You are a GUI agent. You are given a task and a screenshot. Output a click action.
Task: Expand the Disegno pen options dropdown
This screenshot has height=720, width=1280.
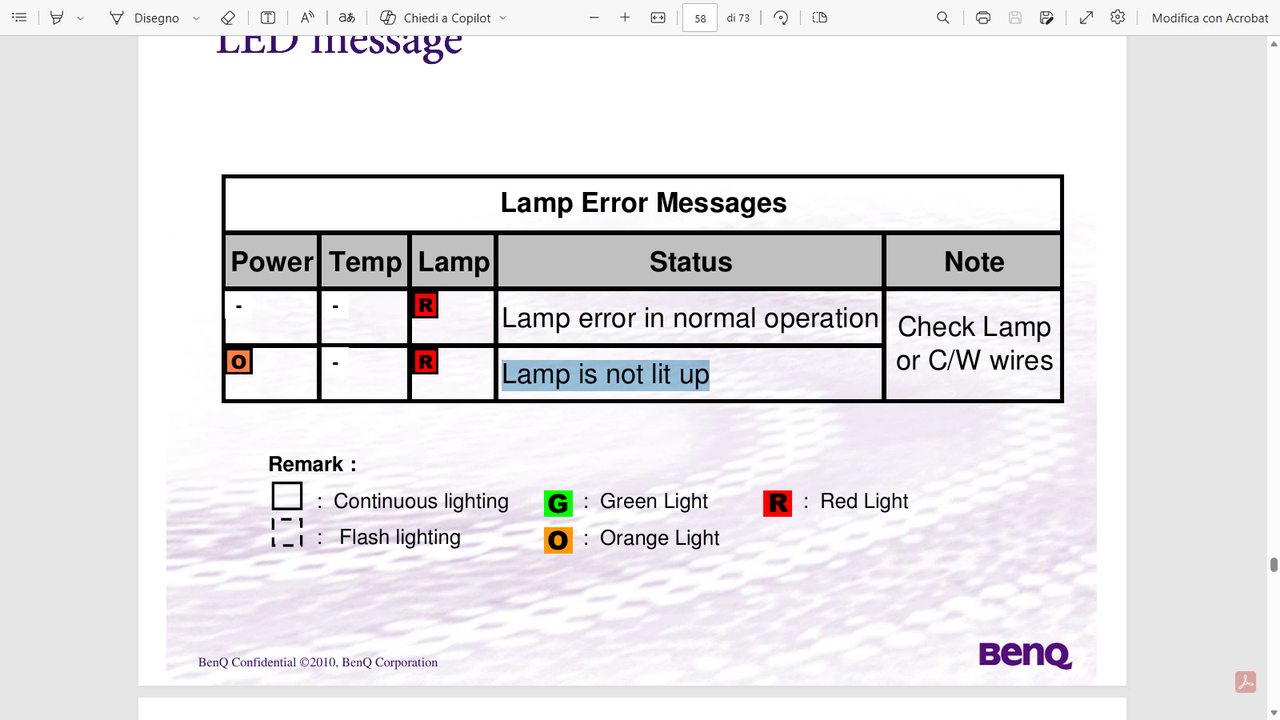coord(196,18)
